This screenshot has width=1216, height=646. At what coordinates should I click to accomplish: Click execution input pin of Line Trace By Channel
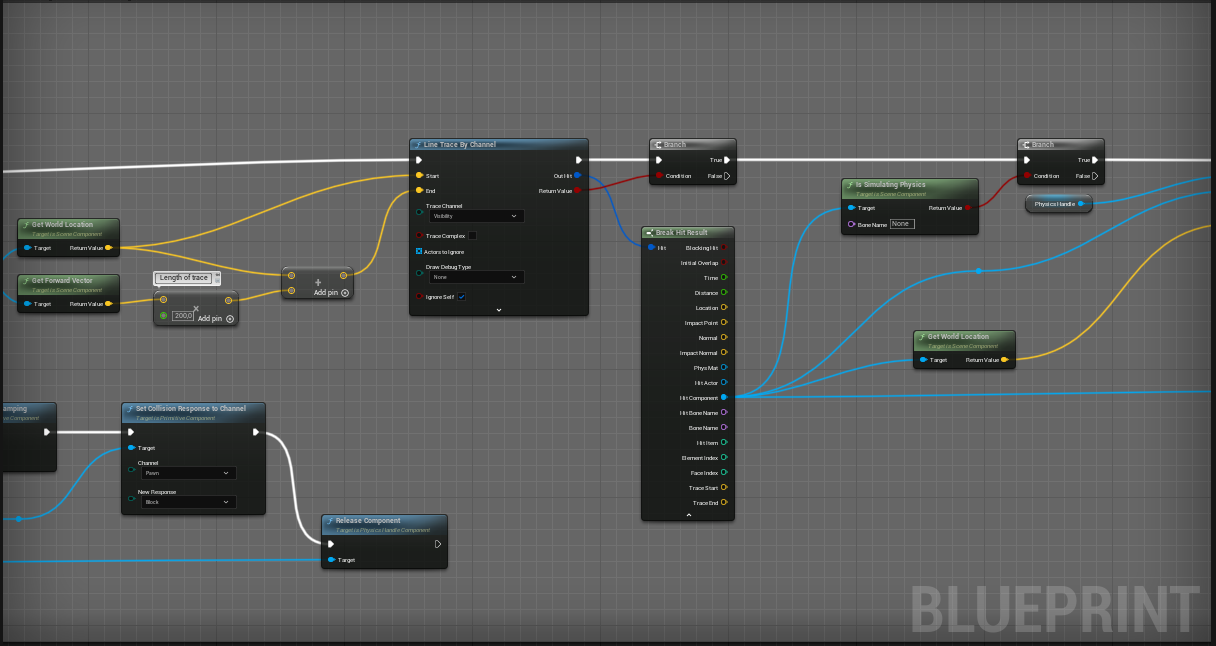[x=419, y=159]
